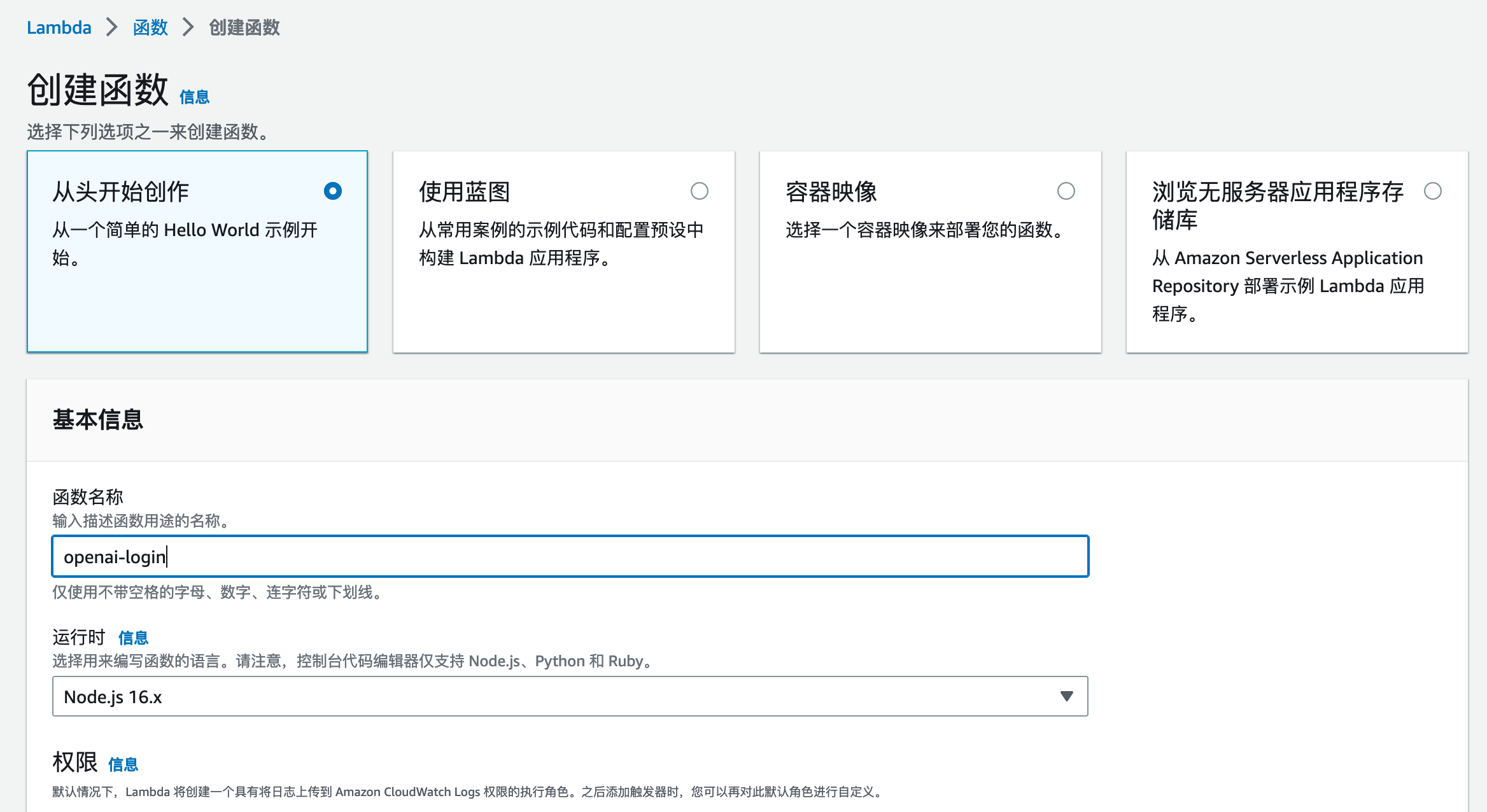Select the 从头开始创作 radio button

(333, 191)
